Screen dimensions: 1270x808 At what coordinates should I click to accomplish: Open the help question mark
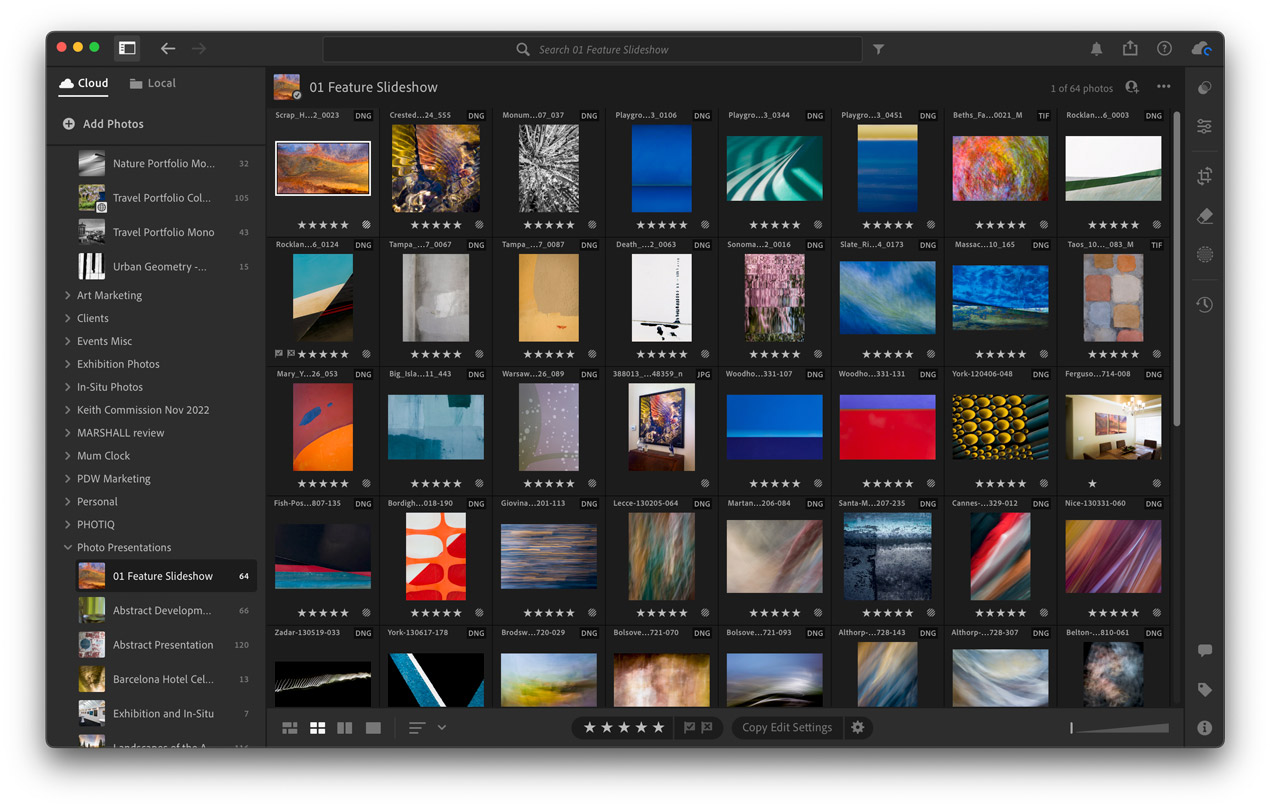click(1164, 49)
